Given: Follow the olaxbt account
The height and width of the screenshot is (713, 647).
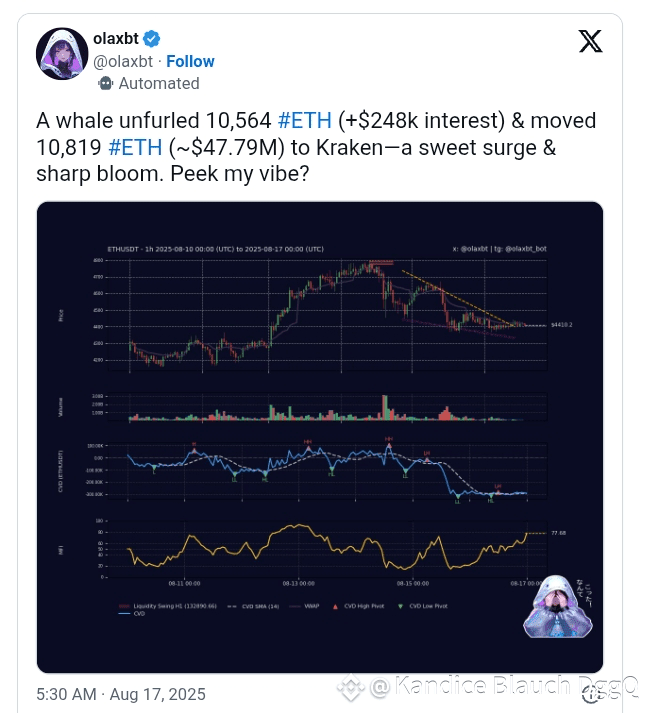Looking at the screenshot, I should 190,61.
